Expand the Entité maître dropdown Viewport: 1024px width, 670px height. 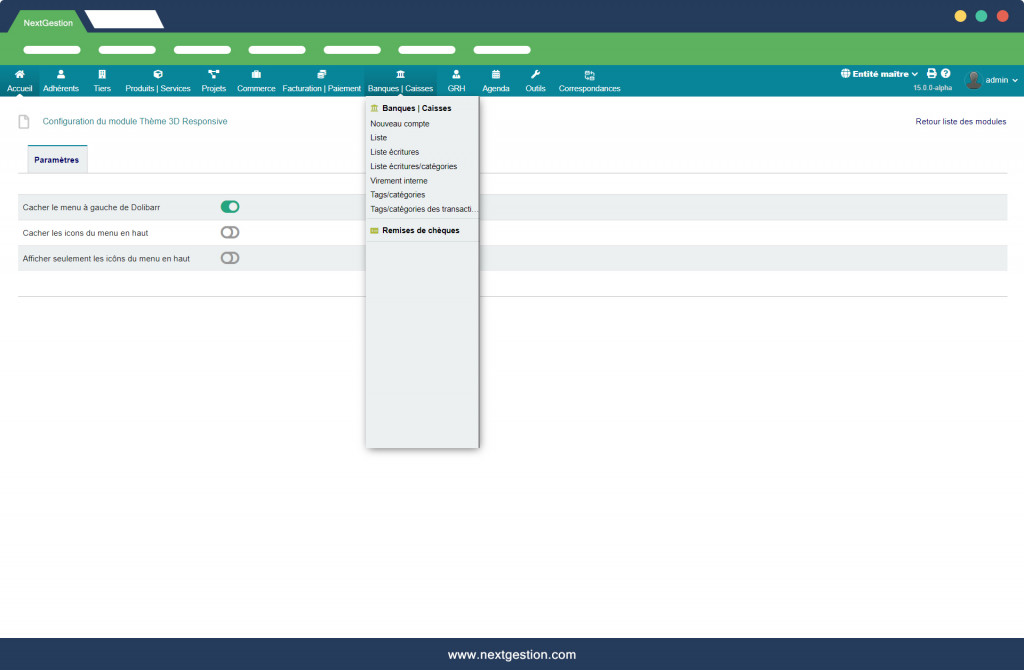(x=880, y=74)
